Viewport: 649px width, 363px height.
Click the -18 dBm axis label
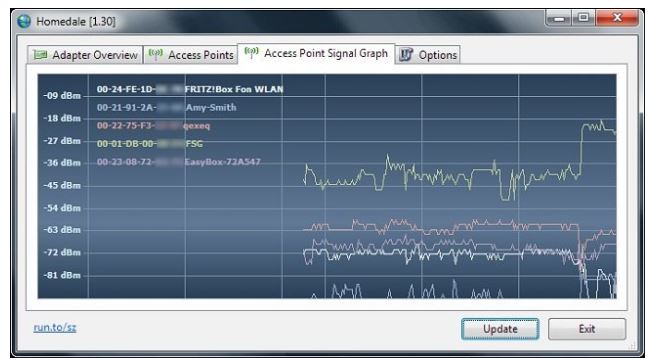pos(62,118)
